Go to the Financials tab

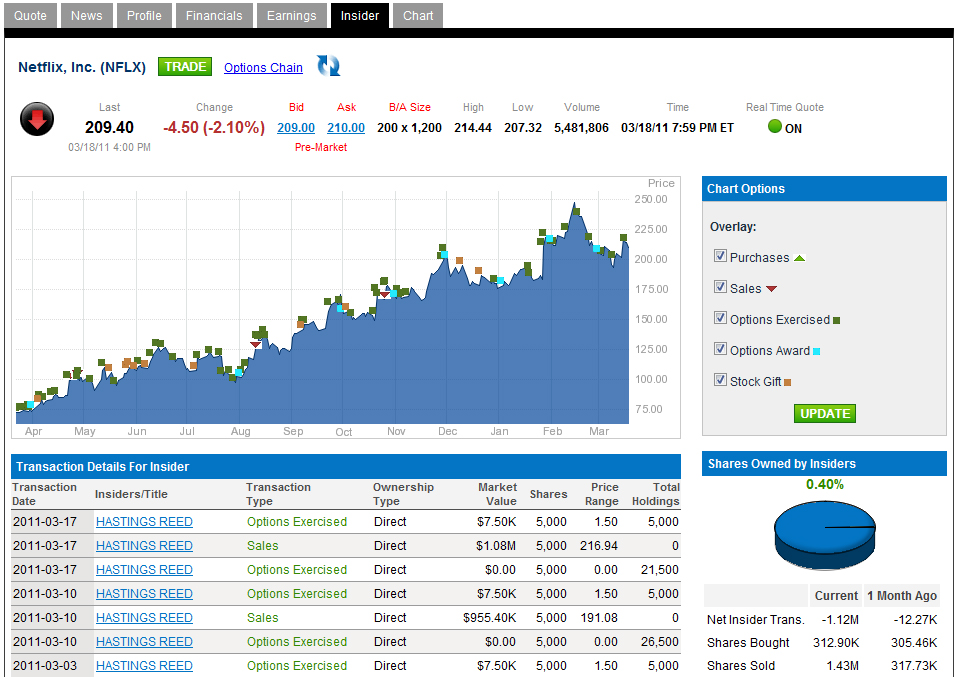(x=214, y=16)
